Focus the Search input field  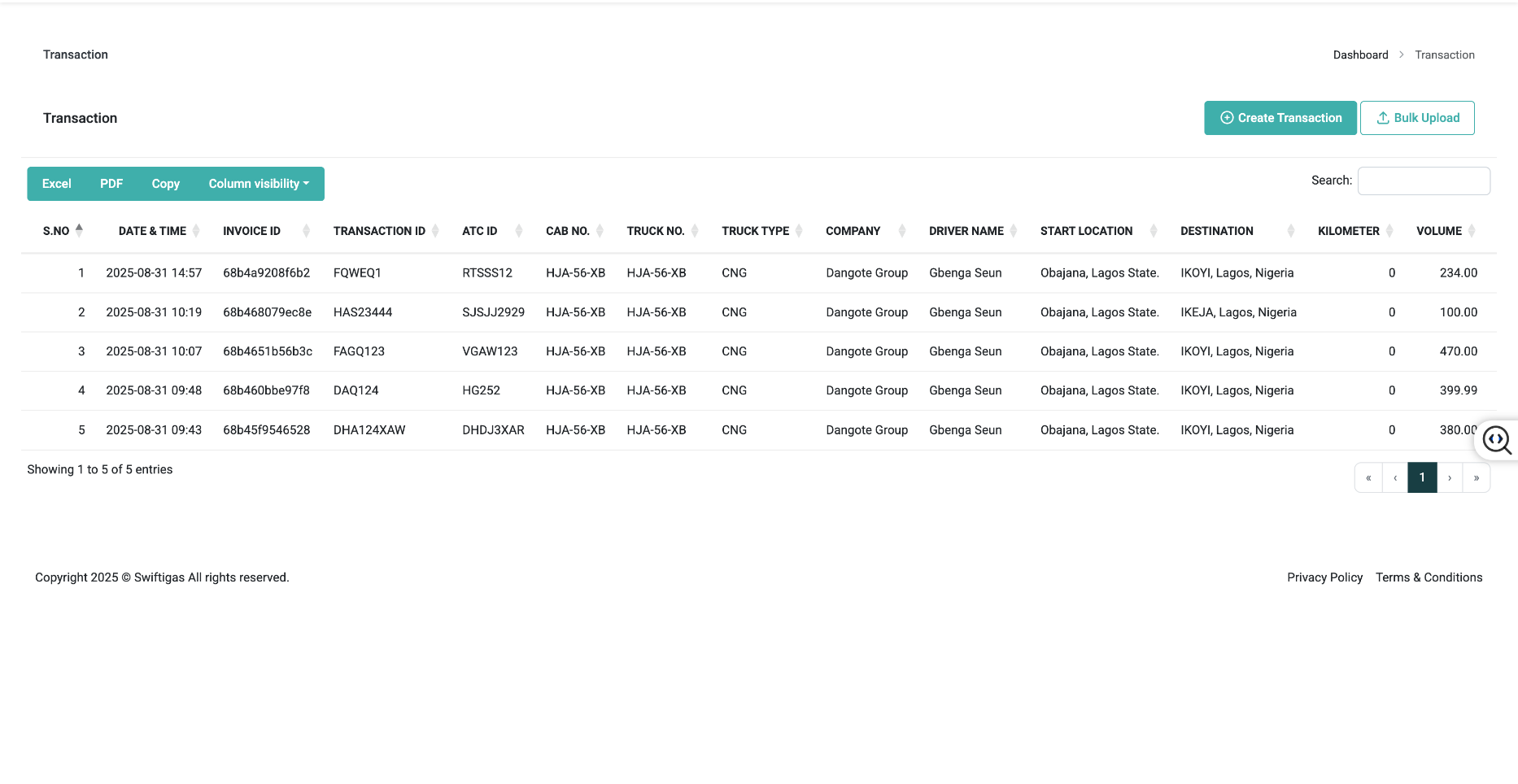pos(1424,181)
